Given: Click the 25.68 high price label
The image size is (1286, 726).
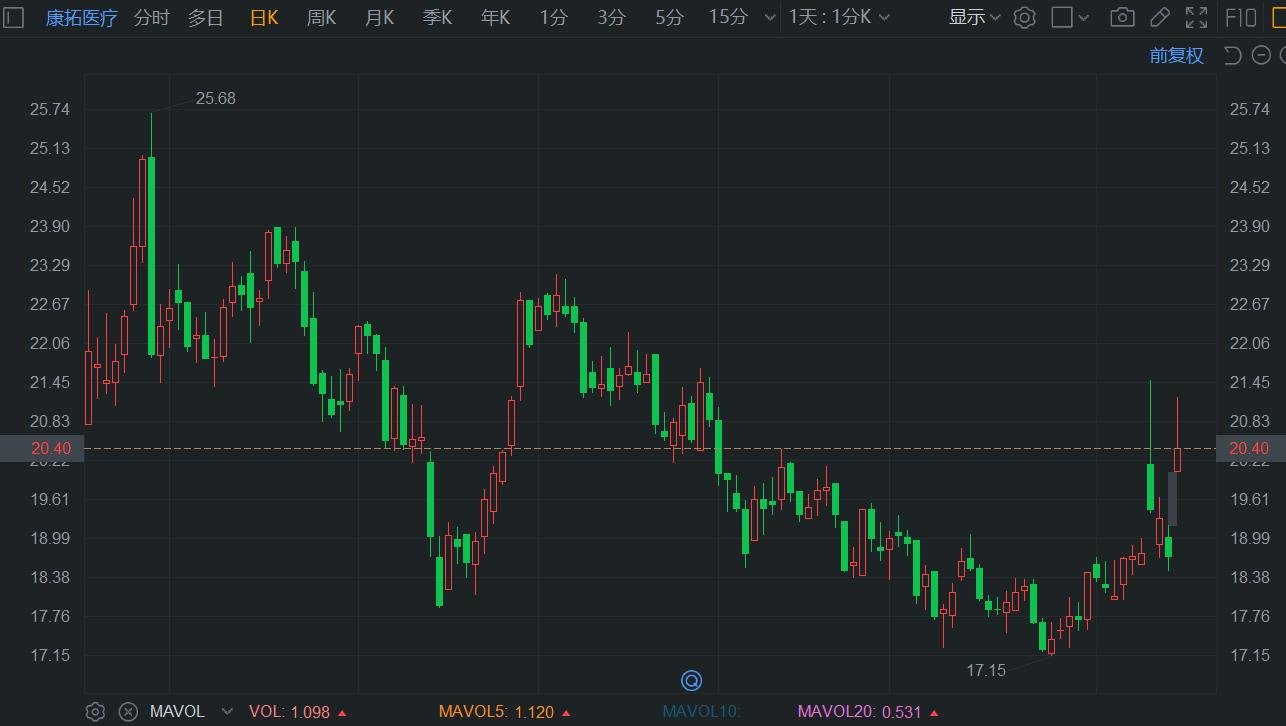Looking at the screenshot, I should pos(216,98).
